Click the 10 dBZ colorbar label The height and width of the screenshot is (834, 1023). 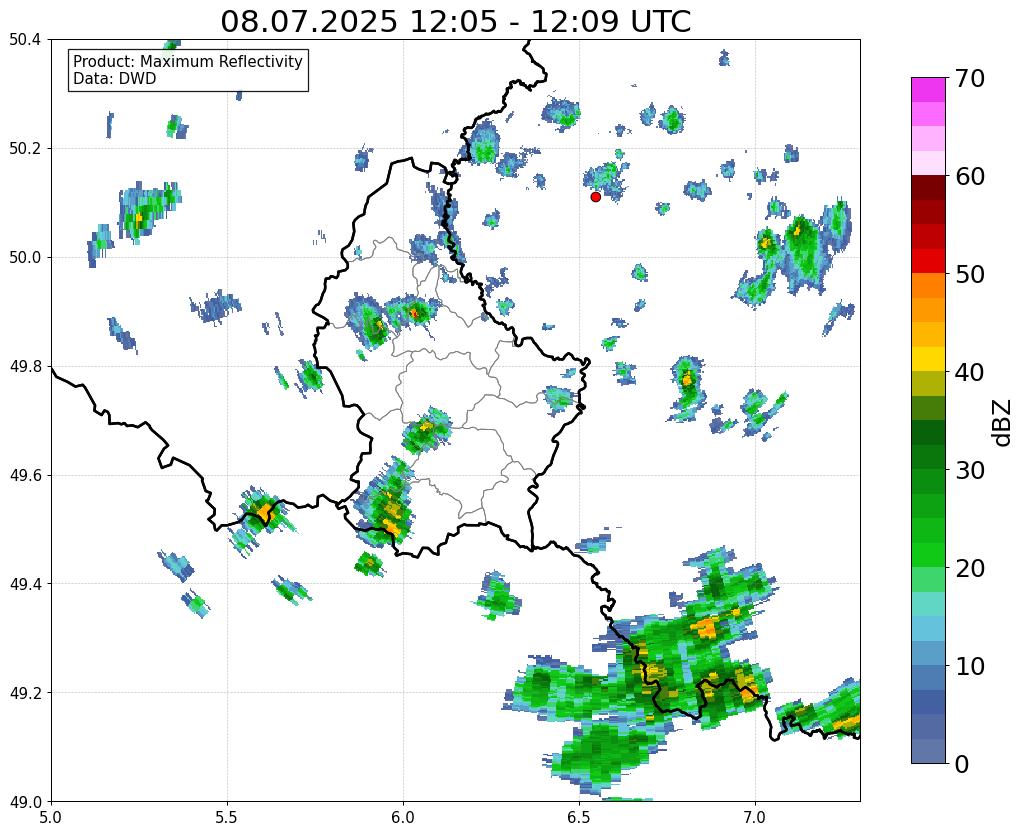point(968,666)
